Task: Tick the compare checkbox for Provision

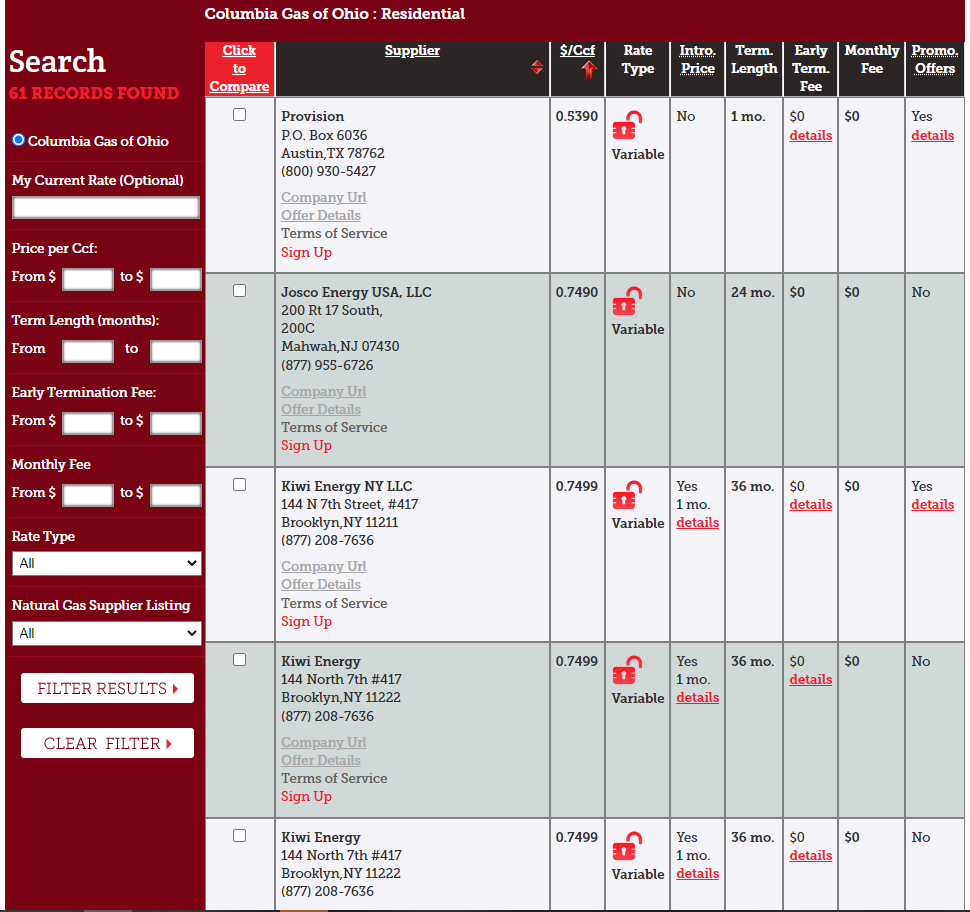Action: (x=239, y=114)
